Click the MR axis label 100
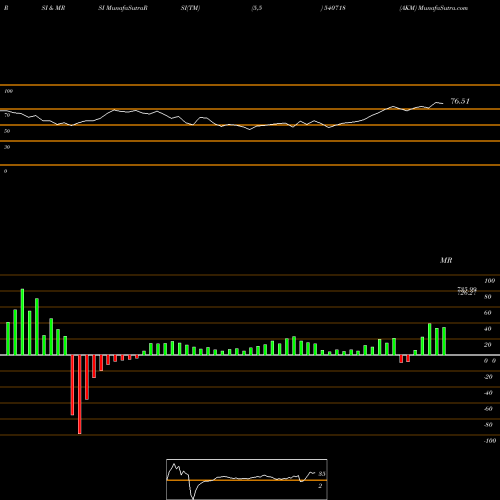The height and width of the screenshot is (500, 500). tap(489, 281)
